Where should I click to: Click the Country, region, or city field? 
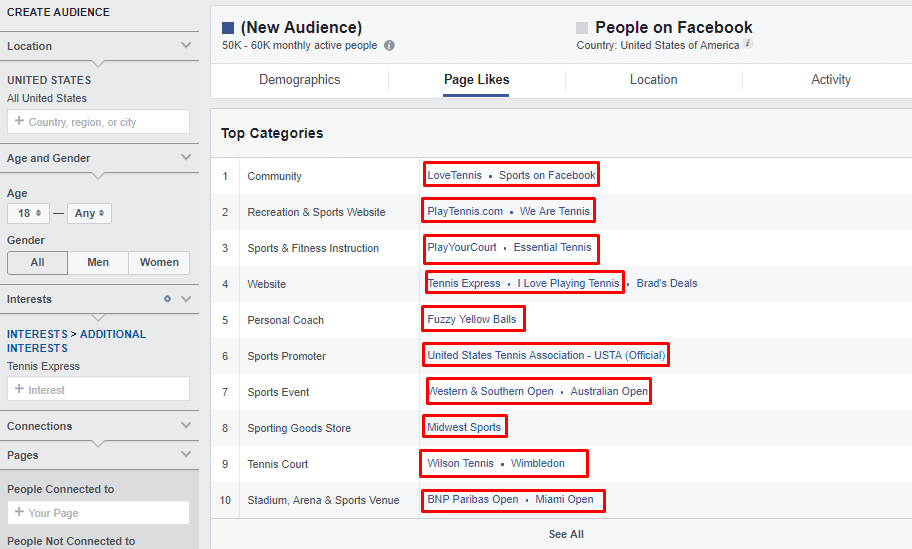point(98,122)
